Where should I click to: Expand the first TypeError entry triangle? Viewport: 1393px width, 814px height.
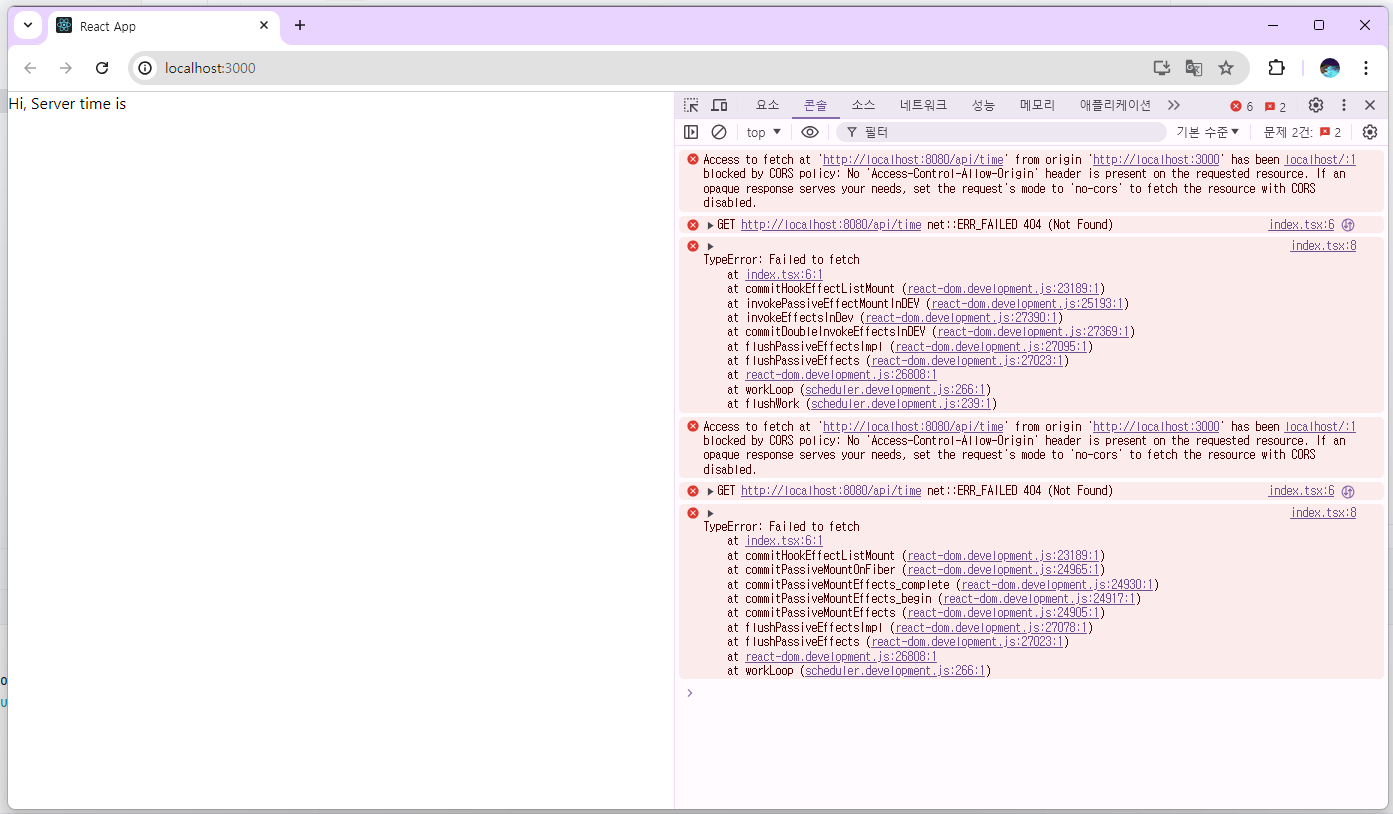[x=711, y=246]
